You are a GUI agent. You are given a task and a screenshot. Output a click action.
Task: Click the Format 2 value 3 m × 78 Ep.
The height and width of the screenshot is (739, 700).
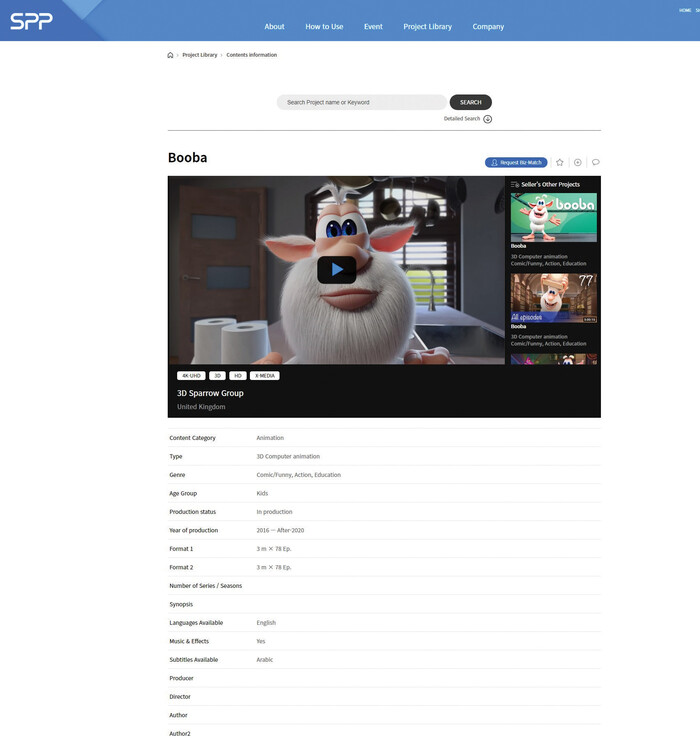coord(274,567)
